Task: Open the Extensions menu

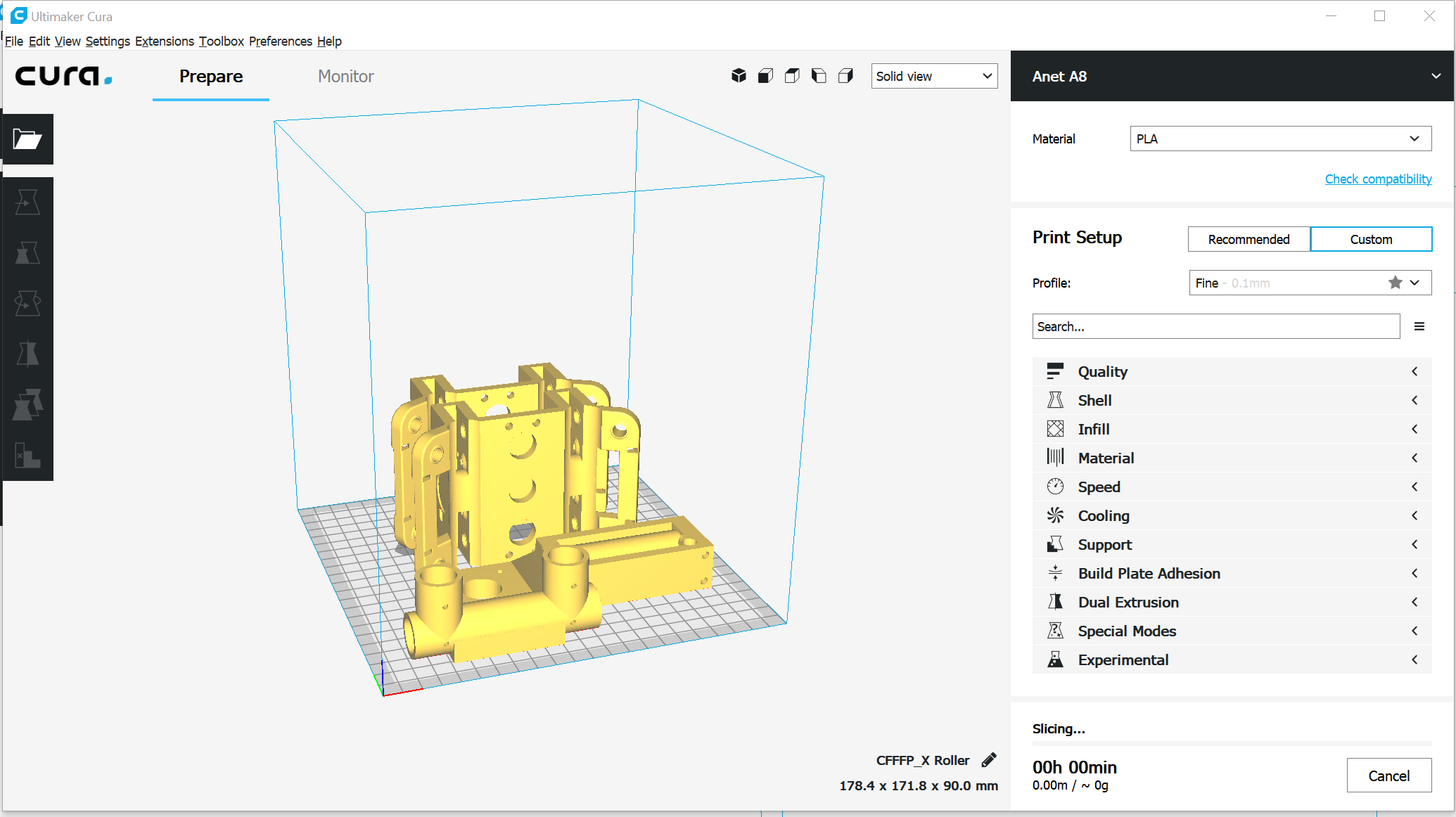Action: pyautogui.click(x=165, y=41)
